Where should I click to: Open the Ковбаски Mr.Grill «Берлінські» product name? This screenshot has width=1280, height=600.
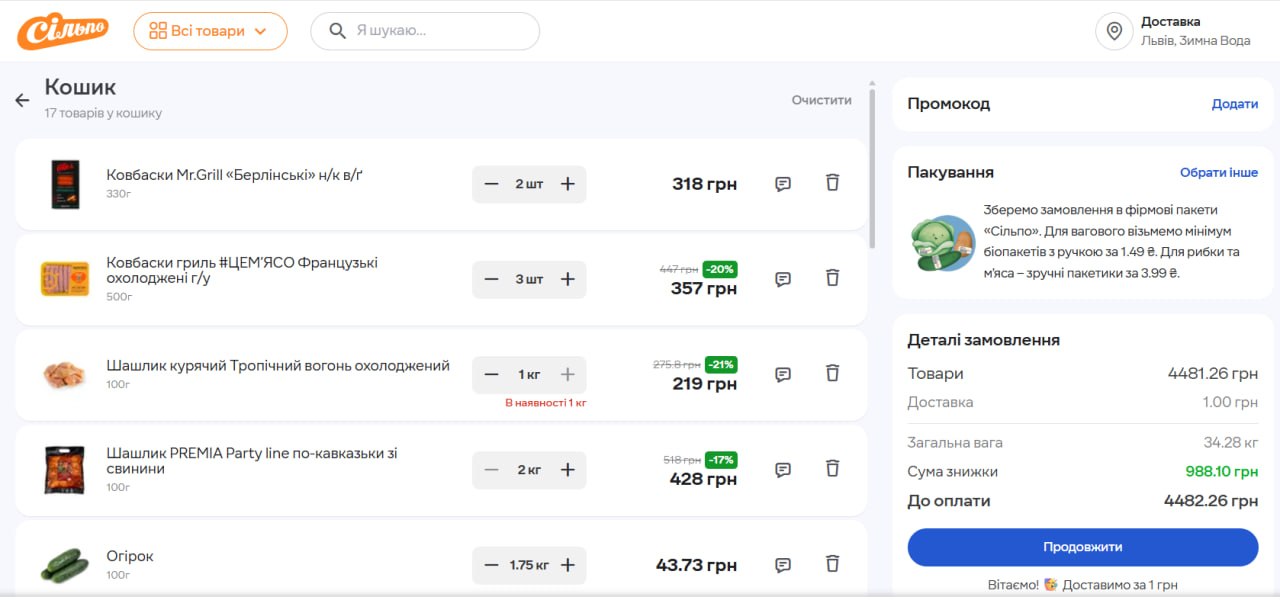tap(235, 175)
